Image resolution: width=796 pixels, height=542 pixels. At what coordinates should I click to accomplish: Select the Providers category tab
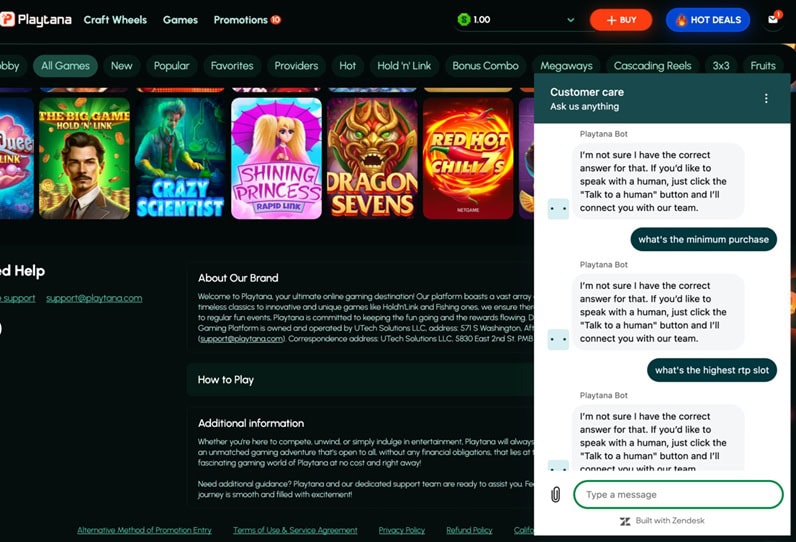[296, 66]
